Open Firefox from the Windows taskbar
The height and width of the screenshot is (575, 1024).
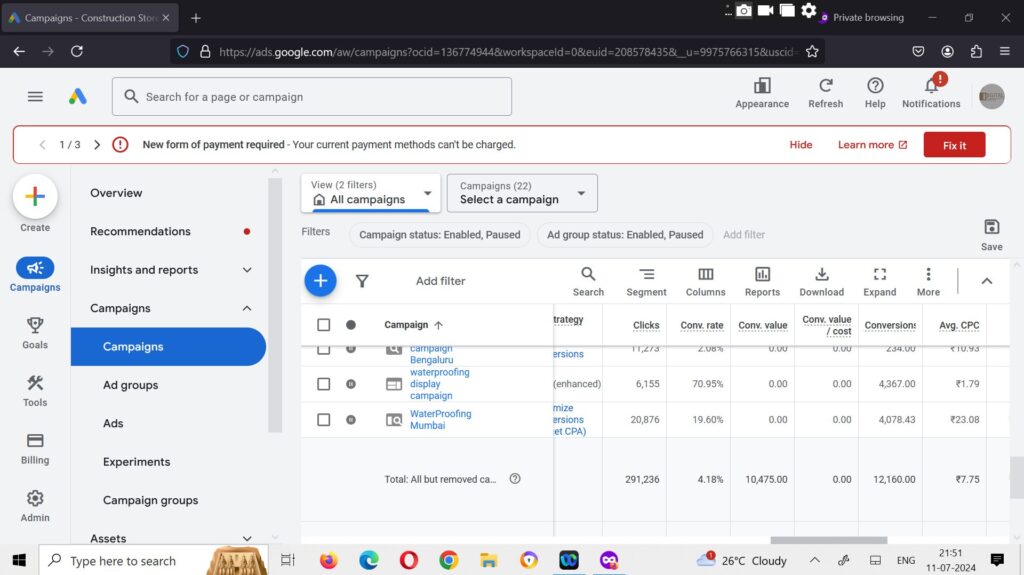pos(328,560)
